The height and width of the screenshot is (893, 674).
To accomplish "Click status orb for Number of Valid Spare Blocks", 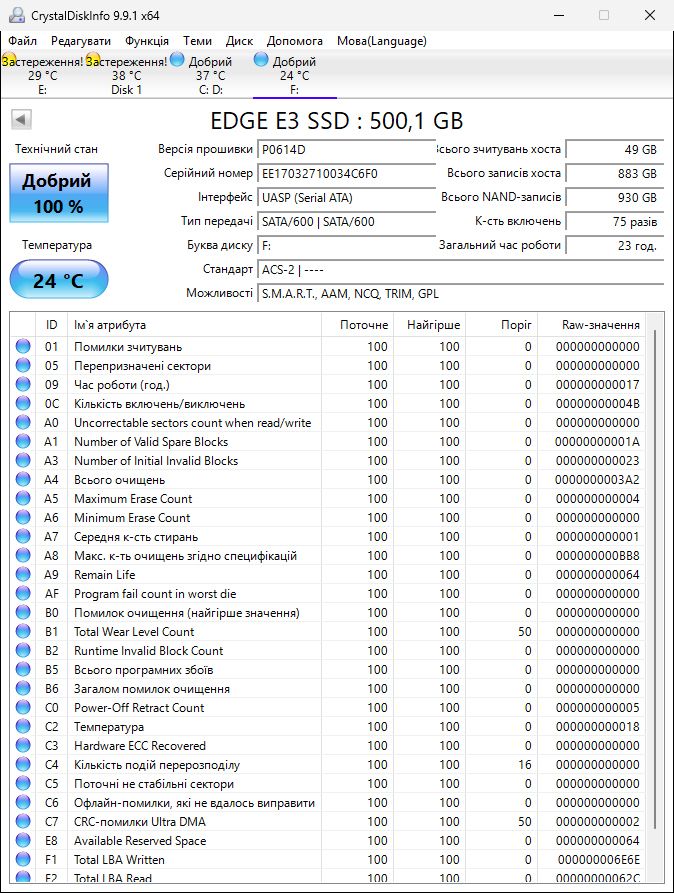I will [x=23, y=441].
